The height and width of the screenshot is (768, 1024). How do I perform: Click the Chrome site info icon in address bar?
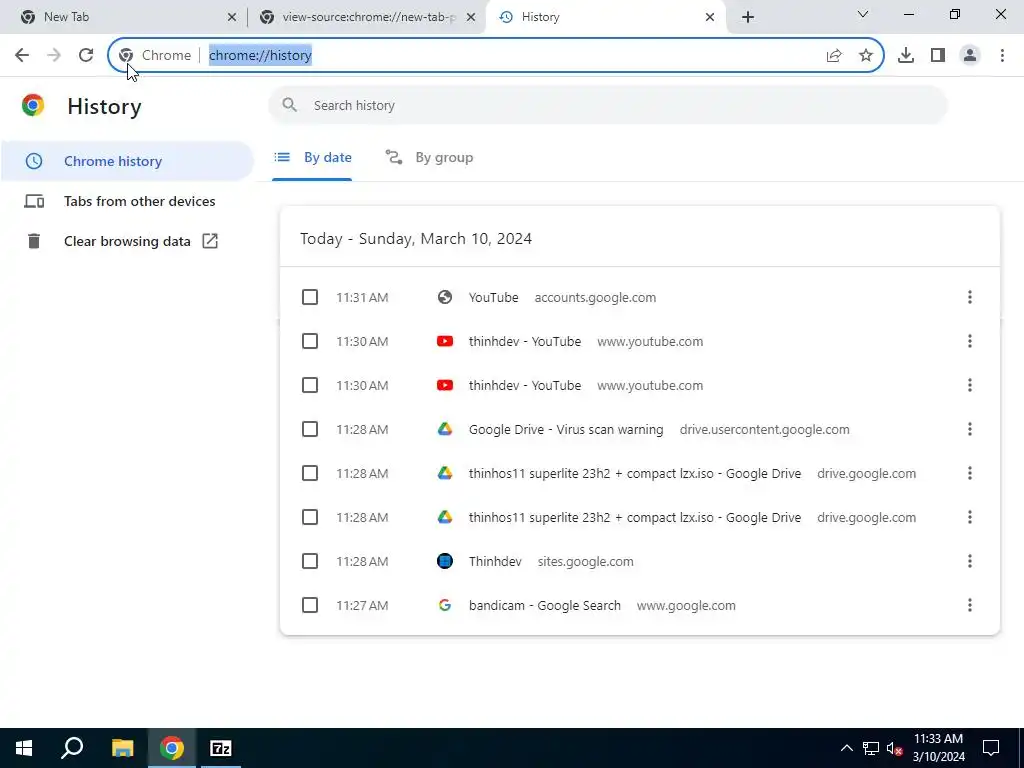coord(126,56)
